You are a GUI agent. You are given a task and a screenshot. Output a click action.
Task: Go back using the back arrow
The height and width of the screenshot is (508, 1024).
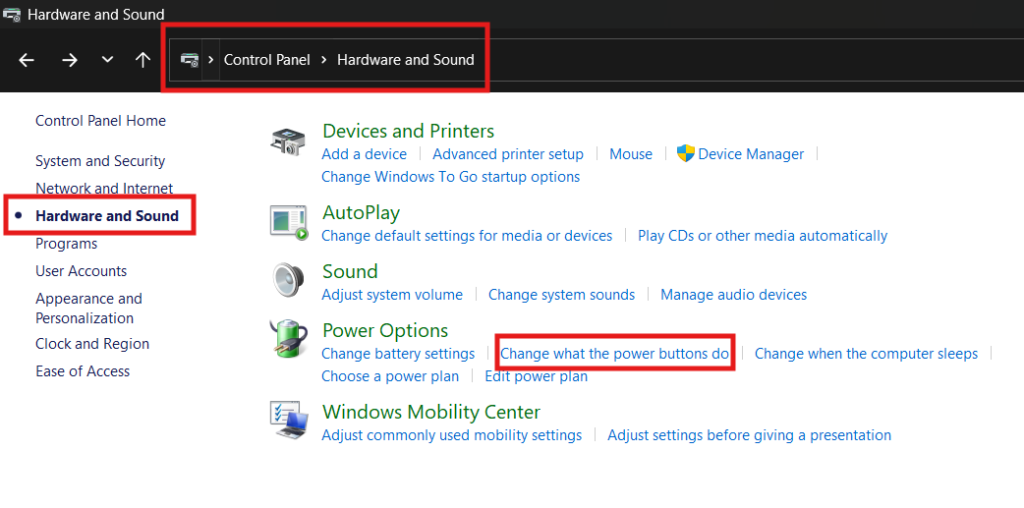click(x=27, y=60)
